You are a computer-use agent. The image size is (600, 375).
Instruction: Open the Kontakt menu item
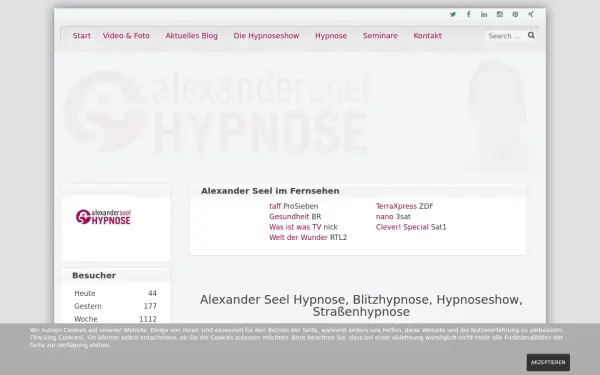coord(427,36)
